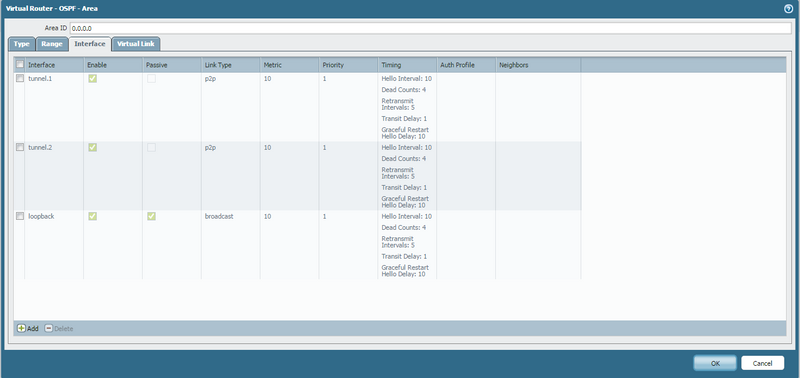This screenshot has height=378, width=800.
Task: Sort by Interface column header
Action: coord(54,65)
